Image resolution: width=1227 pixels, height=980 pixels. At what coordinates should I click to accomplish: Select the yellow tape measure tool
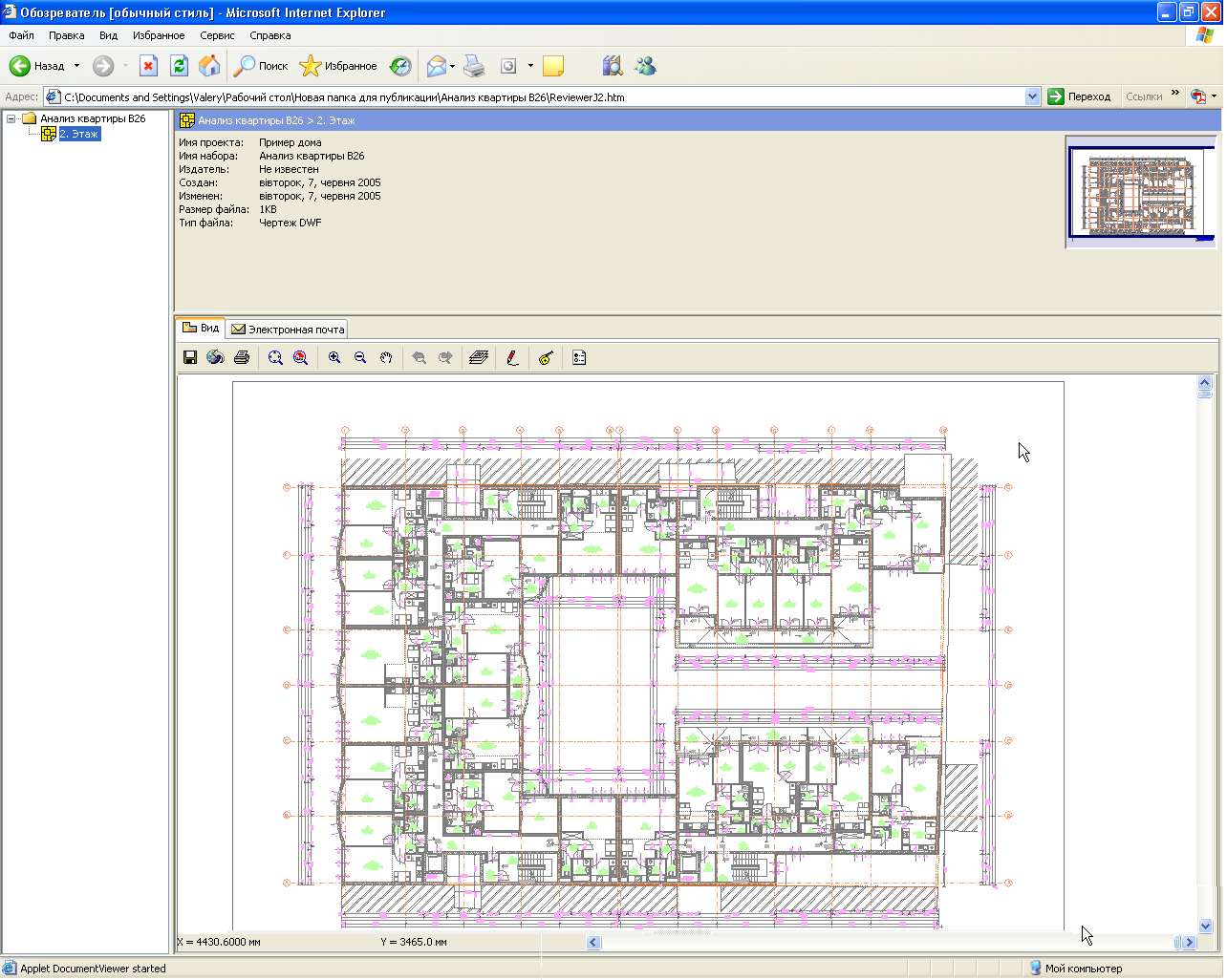point(546,358)
